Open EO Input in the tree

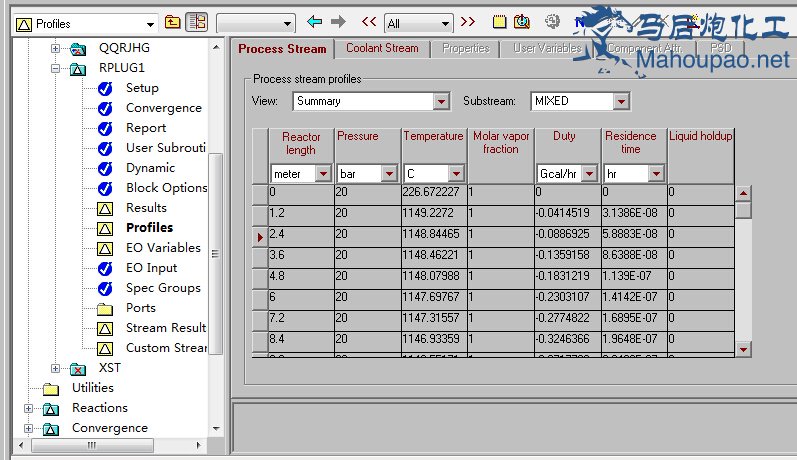click(x=151, y=268)
